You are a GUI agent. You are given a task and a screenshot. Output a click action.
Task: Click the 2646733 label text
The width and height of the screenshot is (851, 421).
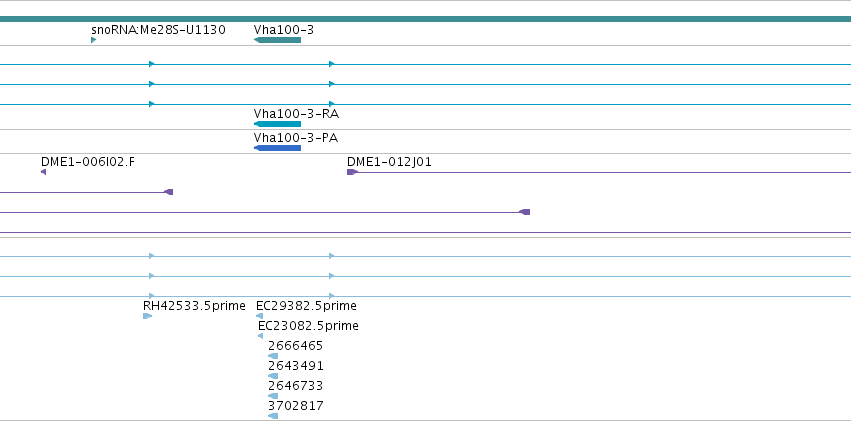click(296, 386)
